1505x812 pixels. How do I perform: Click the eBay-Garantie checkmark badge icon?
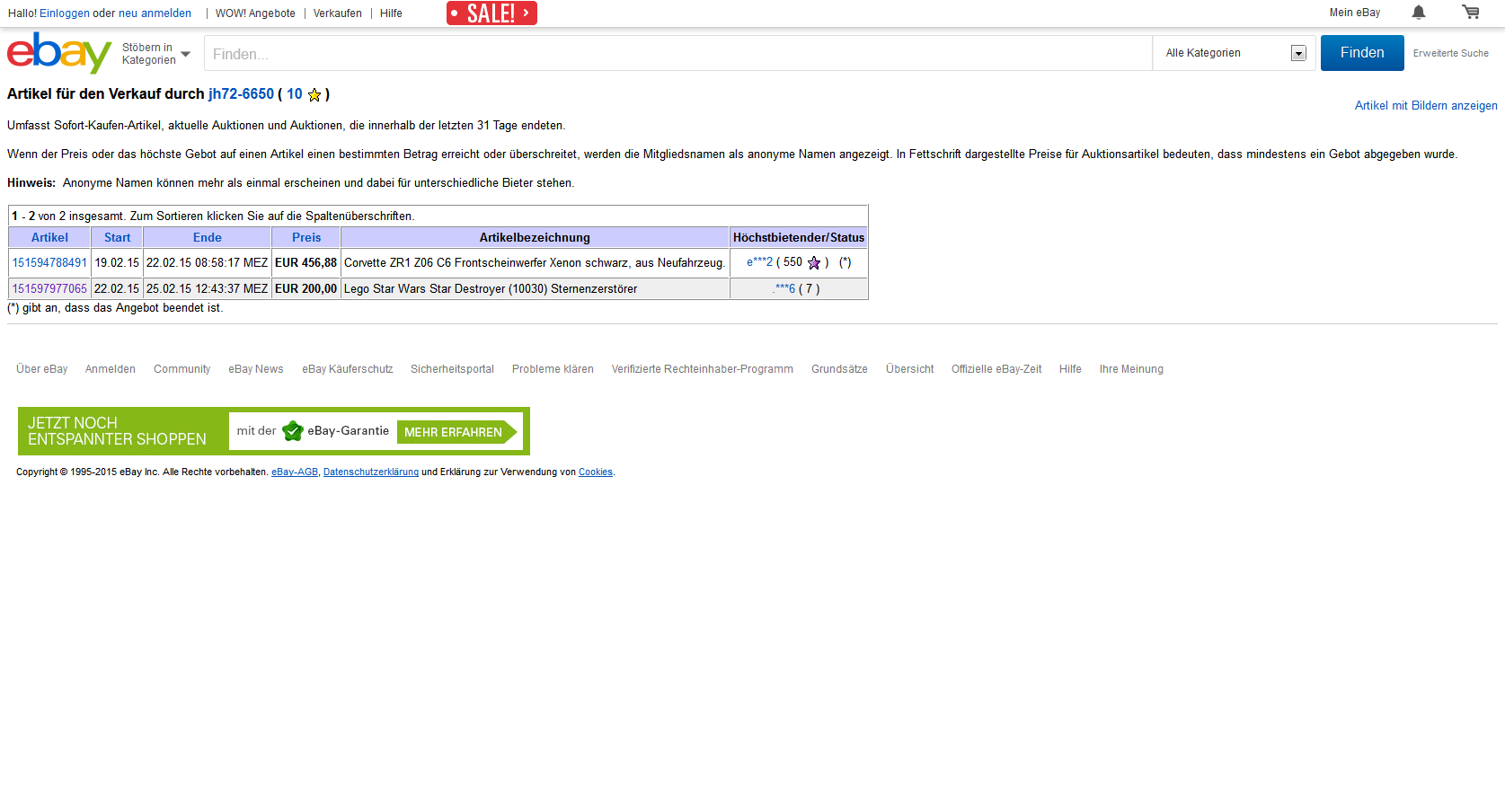[x=292, y=431]
